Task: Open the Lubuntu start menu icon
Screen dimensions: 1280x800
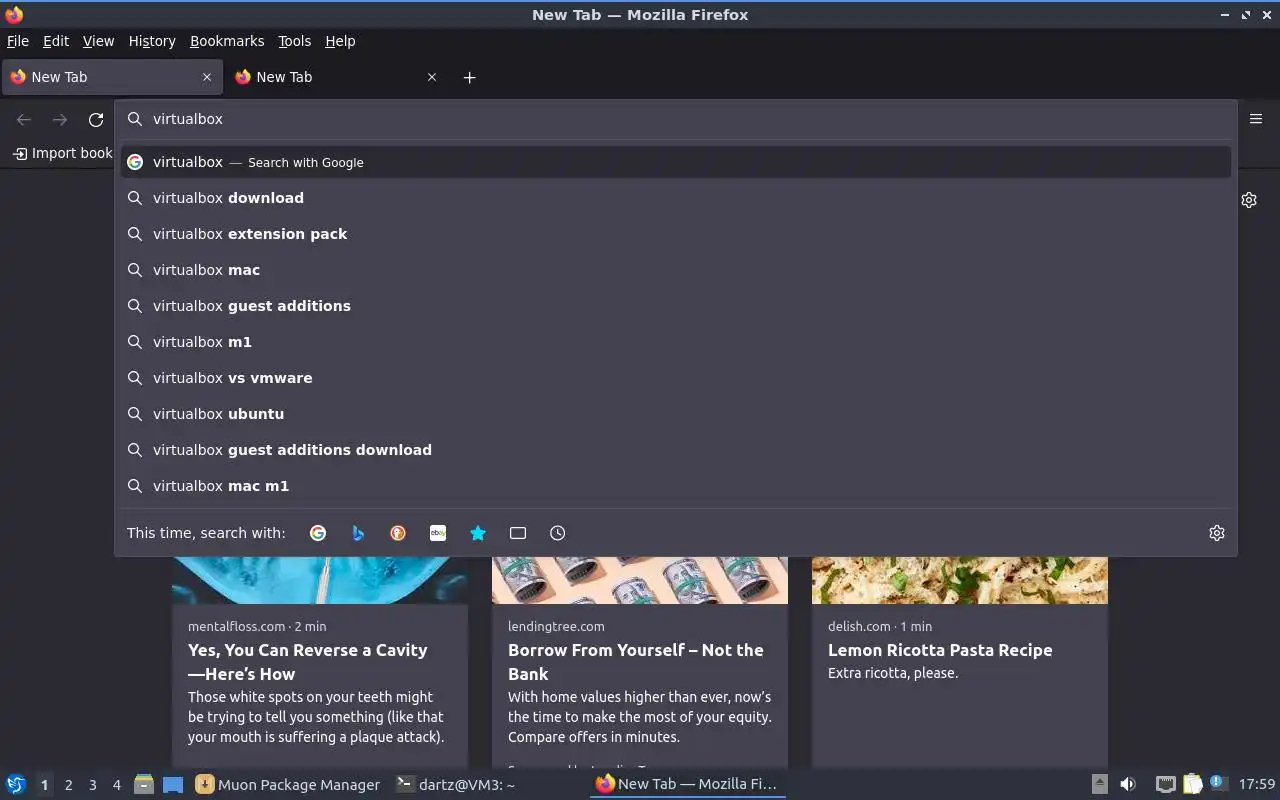Action: [16, 785]
